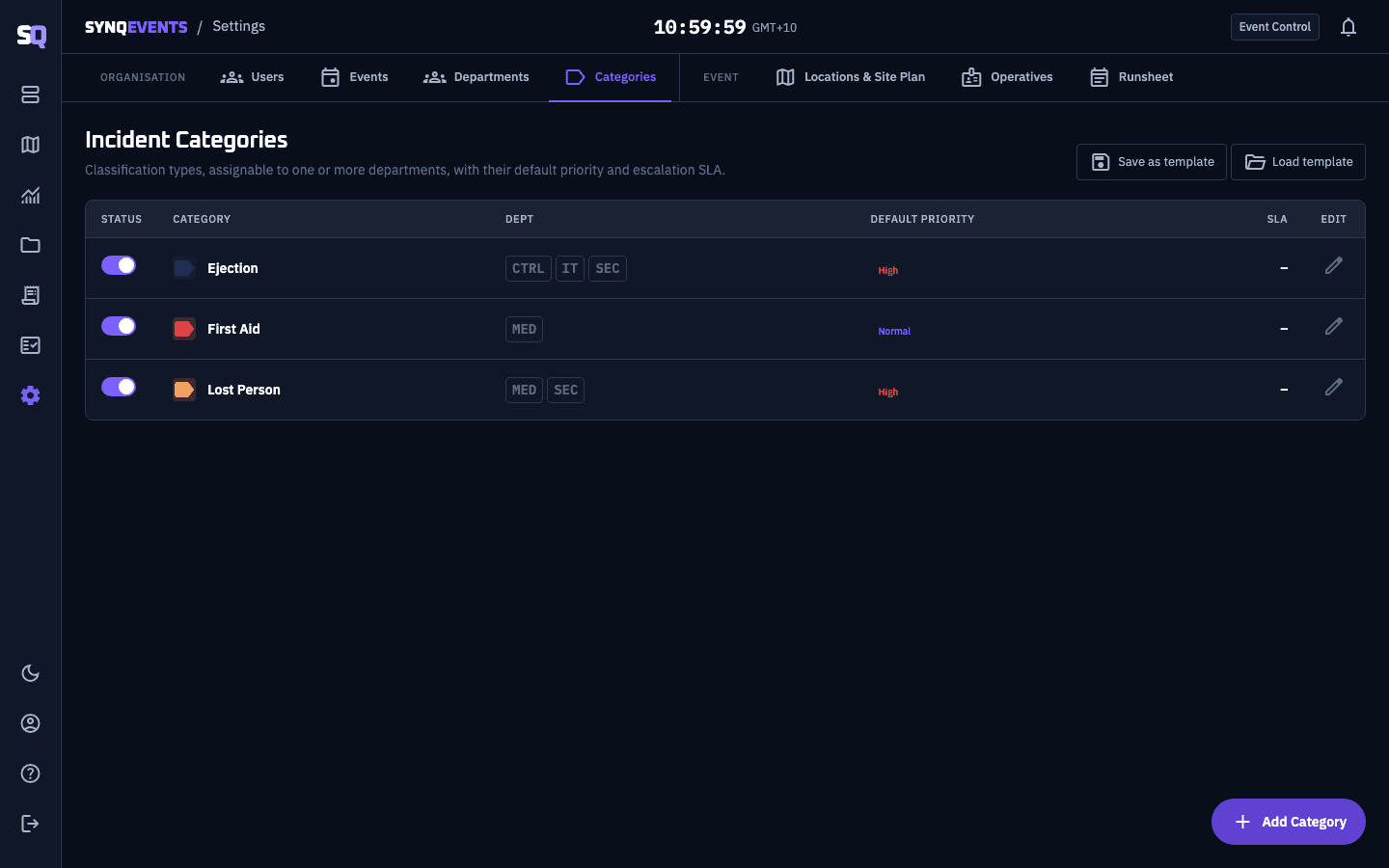
Task: Select the Categories tab
Action: [x=611, y=77]
